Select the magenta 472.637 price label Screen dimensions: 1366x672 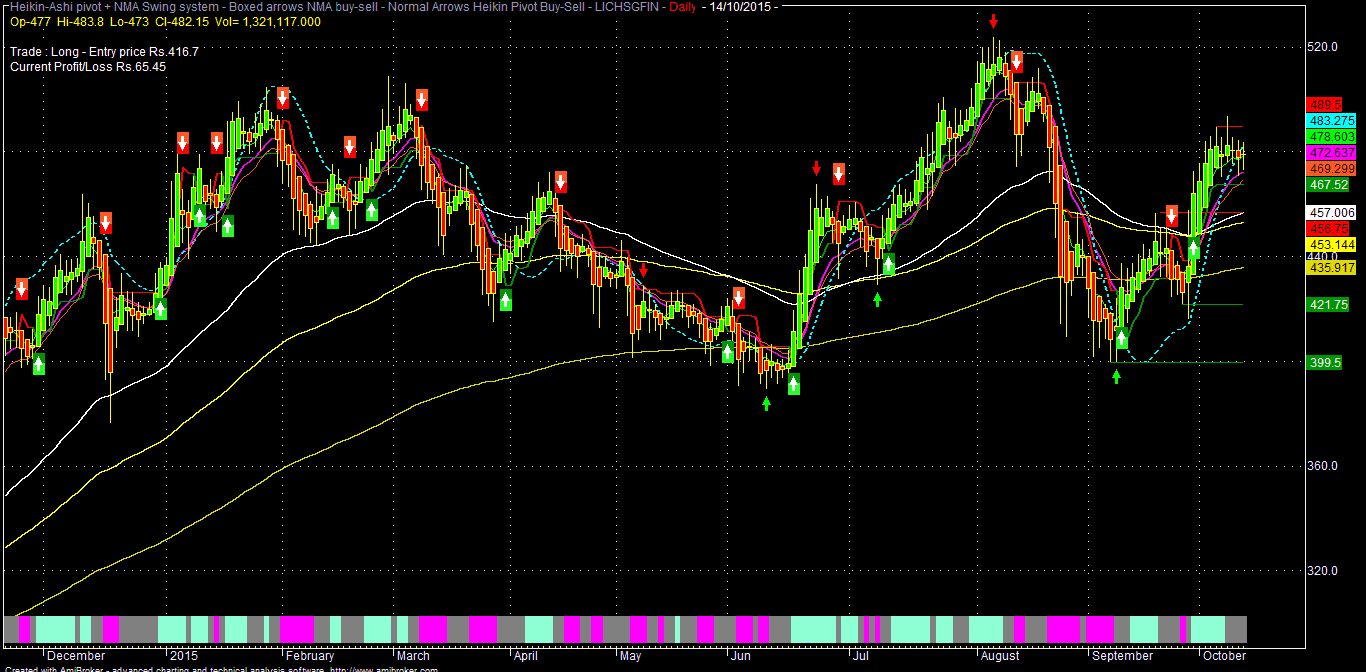coord(1332,153)
